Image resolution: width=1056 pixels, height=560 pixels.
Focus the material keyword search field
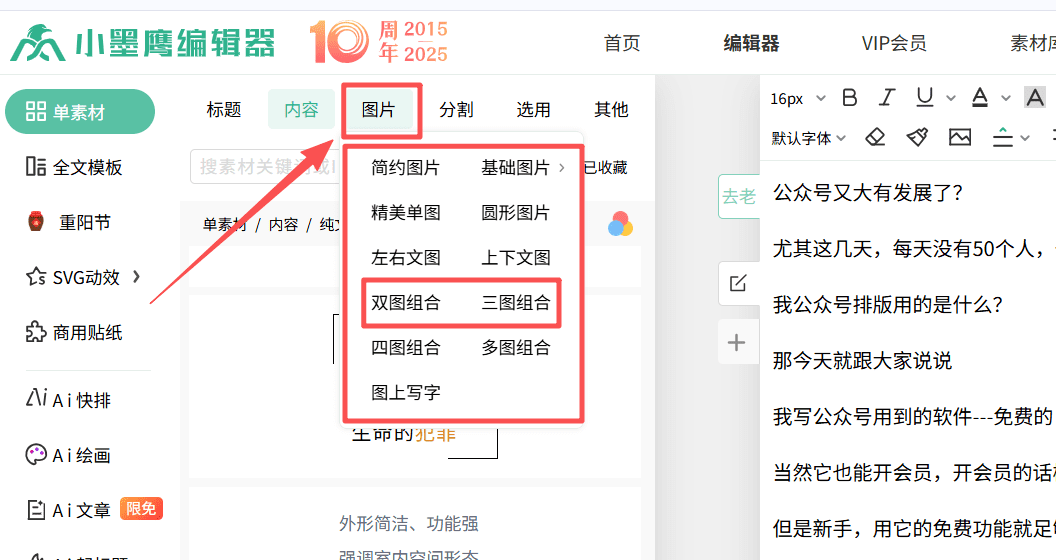(265, 167)
